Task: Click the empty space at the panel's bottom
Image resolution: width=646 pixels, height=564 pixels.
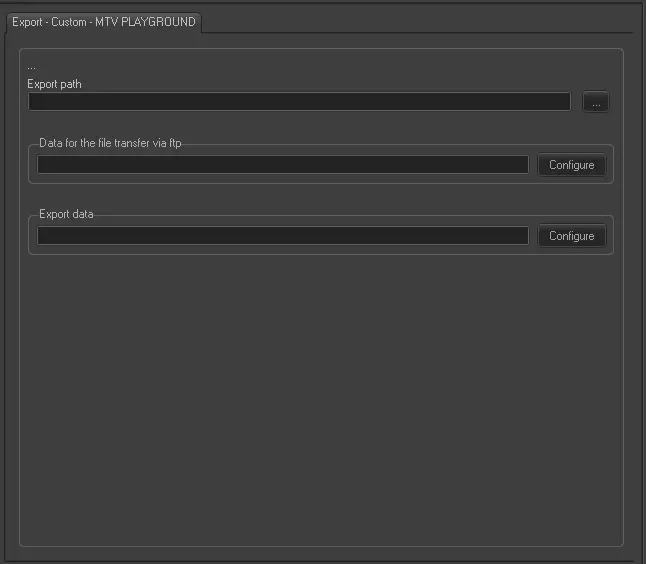Action: coord(320,525)
